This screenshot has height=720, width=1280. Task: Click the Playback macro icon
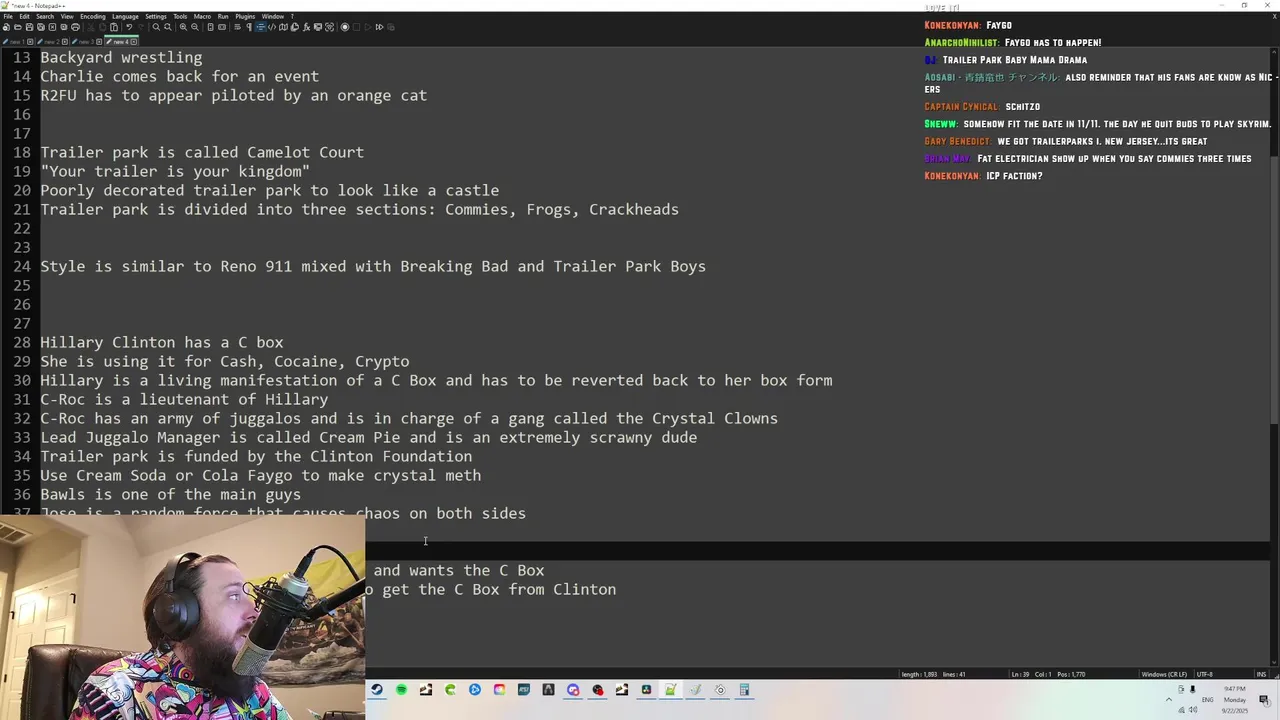(x=368, y=27)
